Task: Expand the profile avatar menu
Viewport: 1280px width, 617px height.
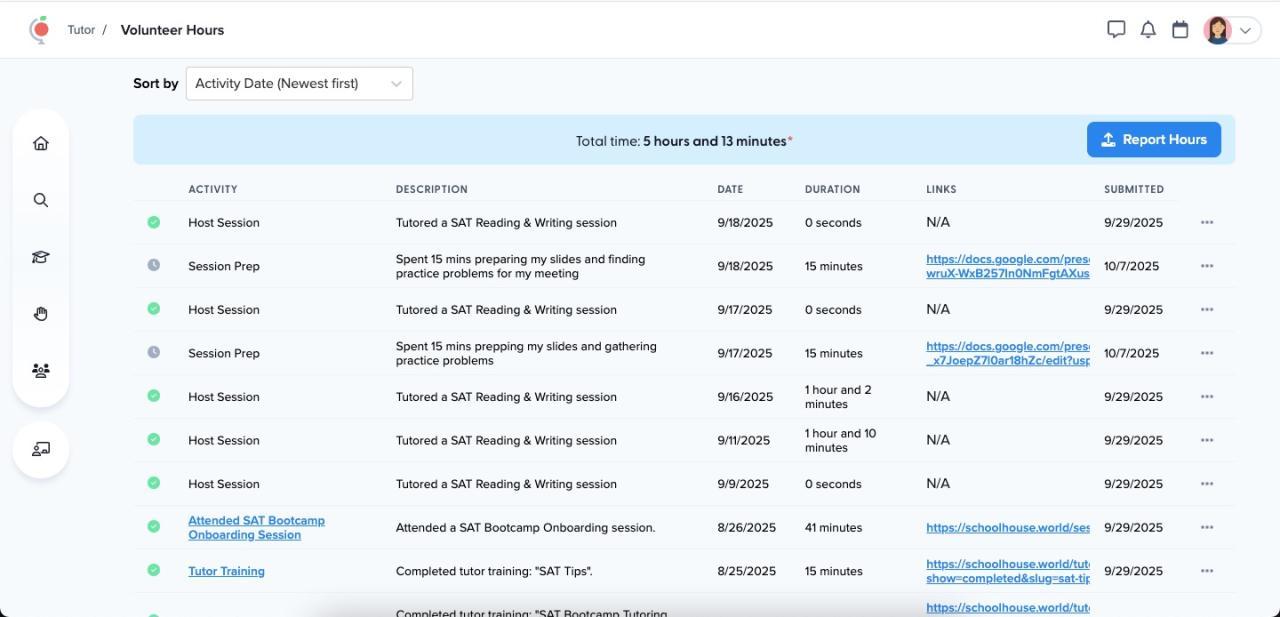Action: (x=1230, y=30)
